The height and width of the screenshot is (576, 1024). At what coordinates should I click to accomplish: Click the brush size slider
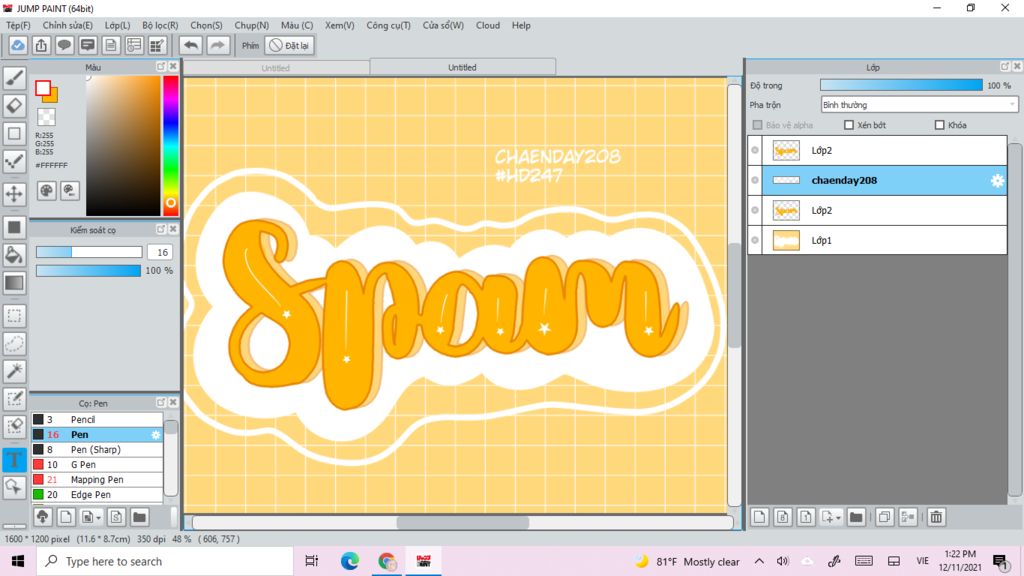pyautogui.click(x=89, y=252)
